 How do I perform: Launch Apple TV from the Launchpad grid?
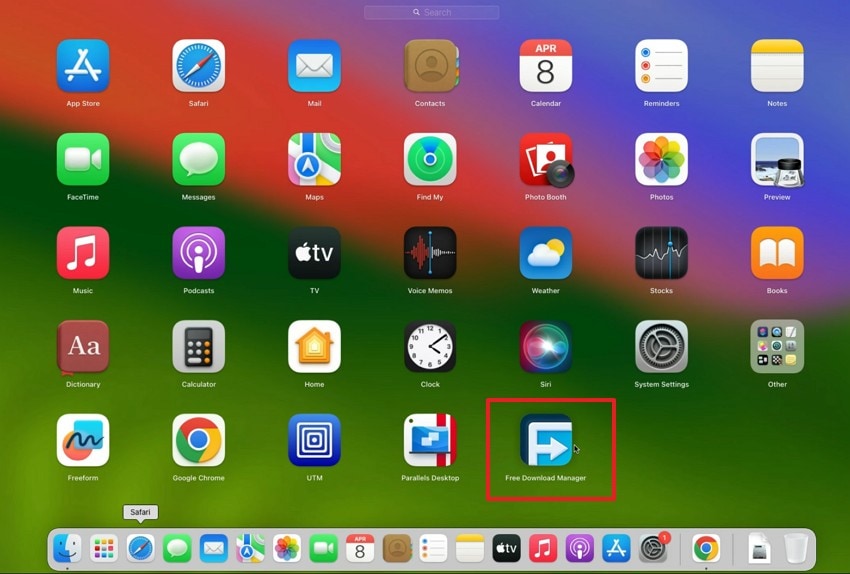coord(314,253)
